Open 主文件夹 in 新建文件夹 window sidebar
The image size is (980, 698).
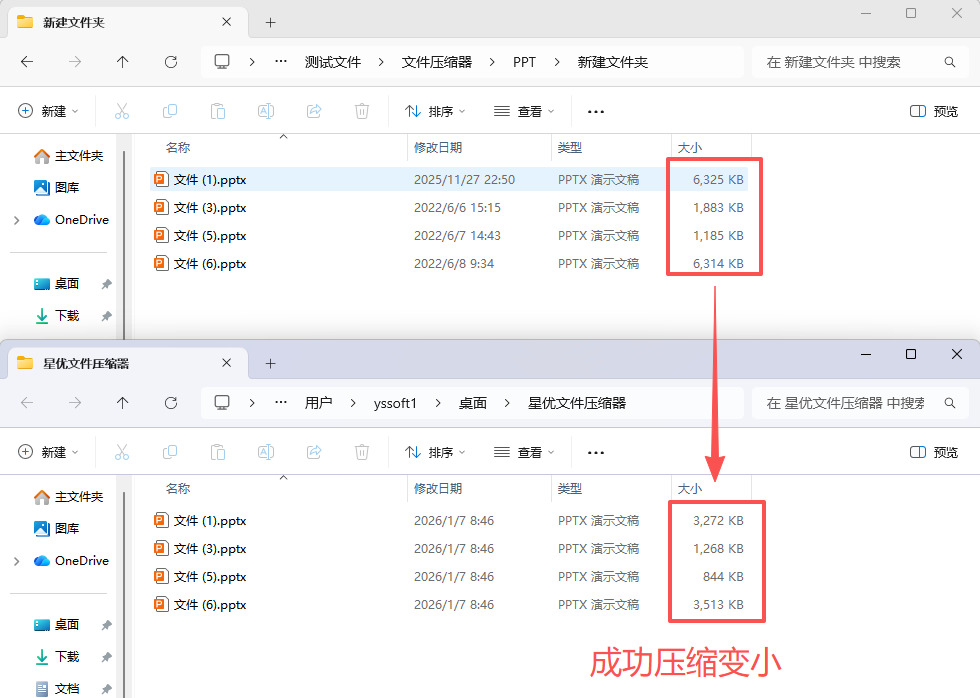69,156
